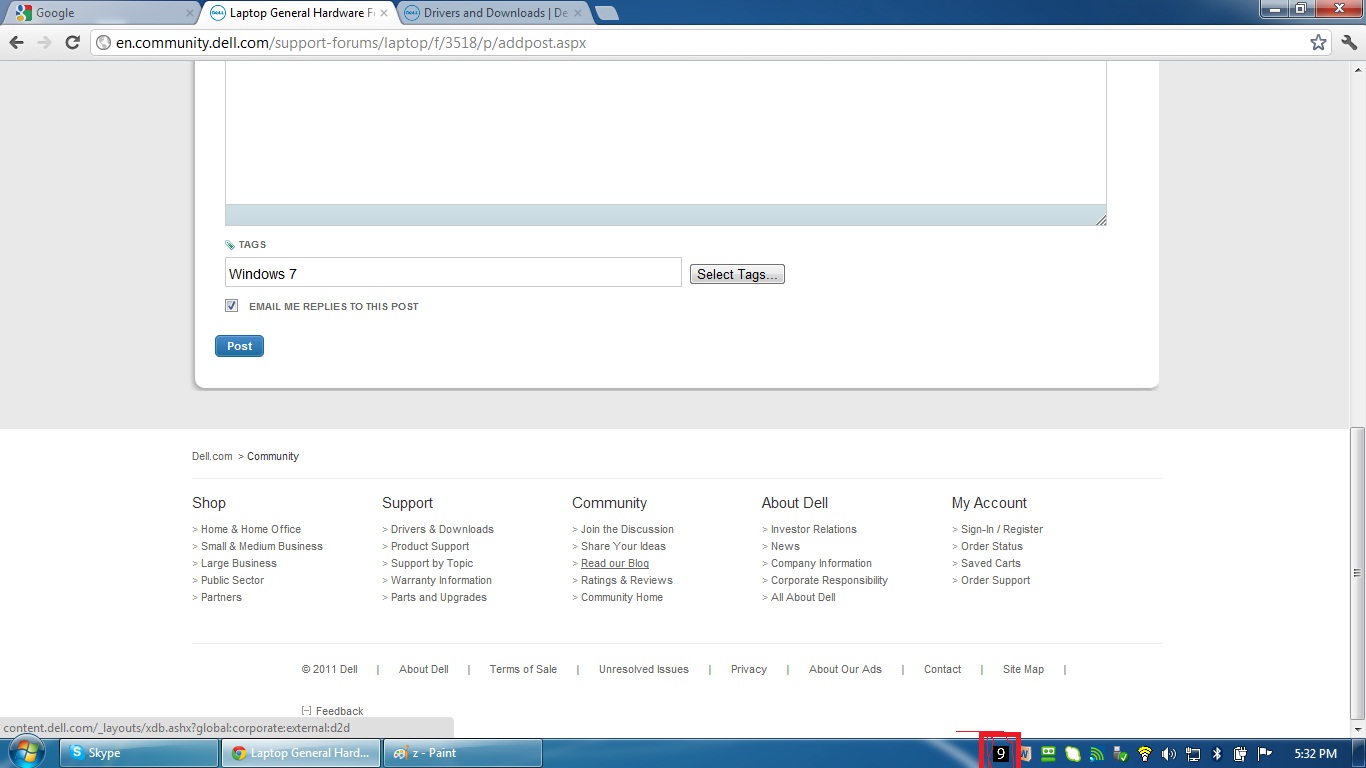Click the post body text area
This screenshot has width=1366, height=768.
click(x=665, y=133)
